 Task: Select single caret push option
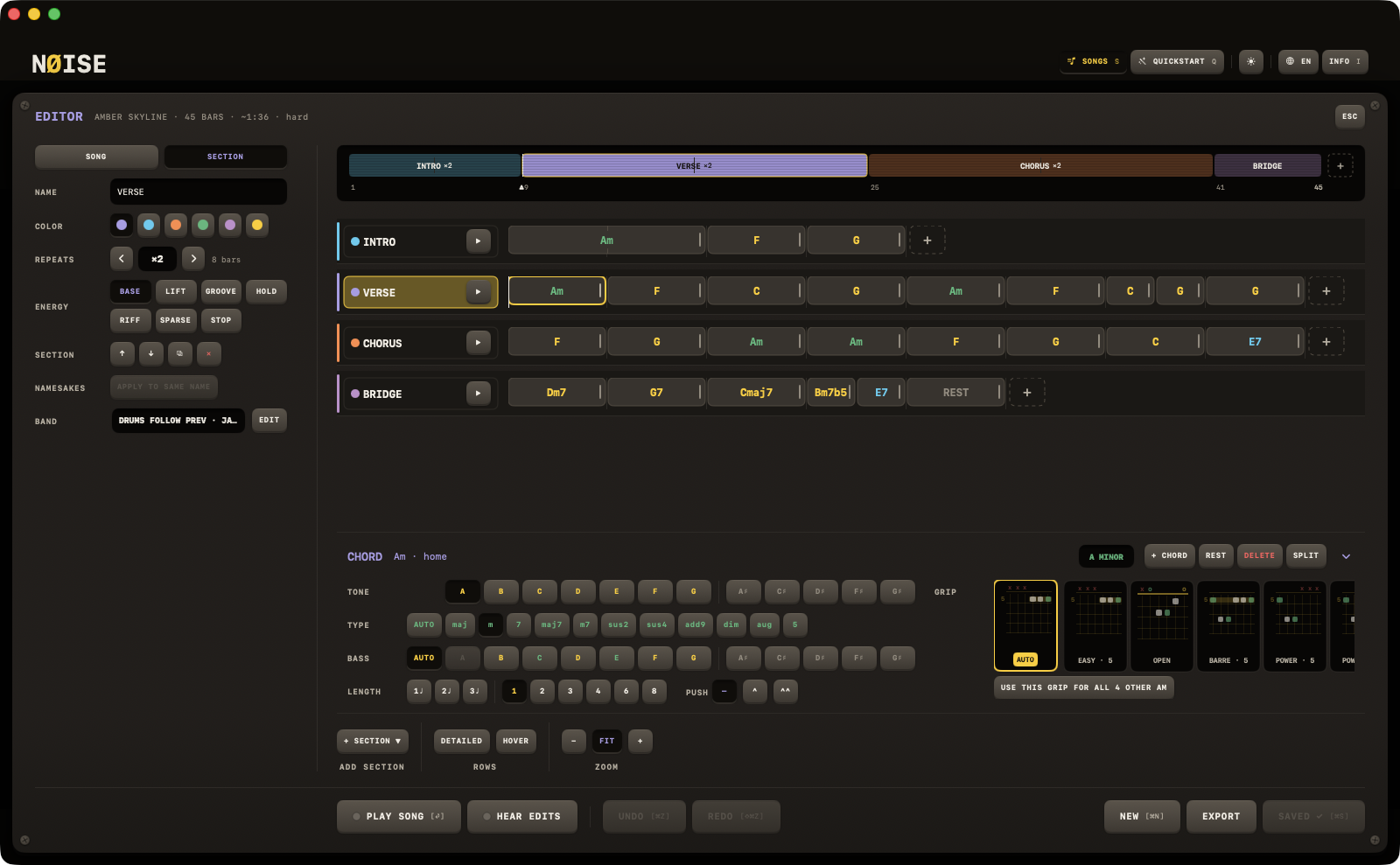(x=755, y=691)
